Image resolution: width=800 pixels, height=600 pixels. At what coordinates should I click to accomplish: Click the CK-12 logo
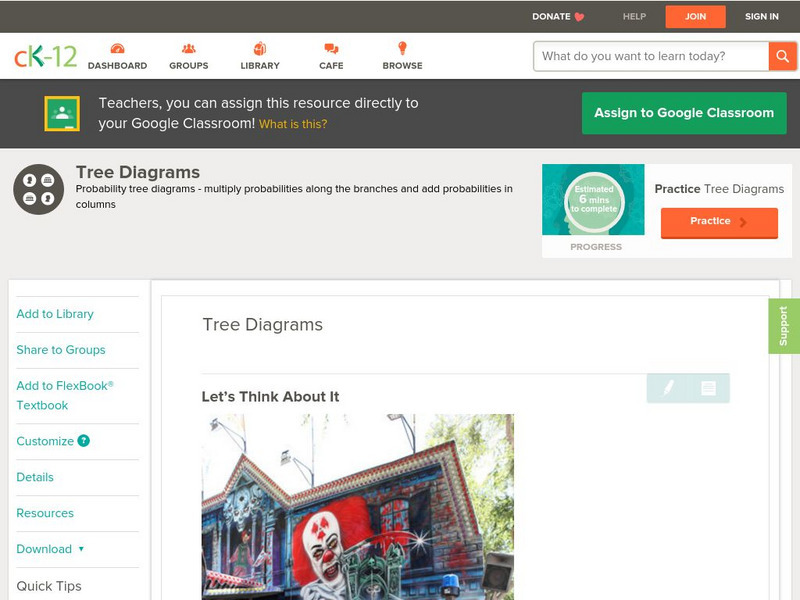coord(45,56)
